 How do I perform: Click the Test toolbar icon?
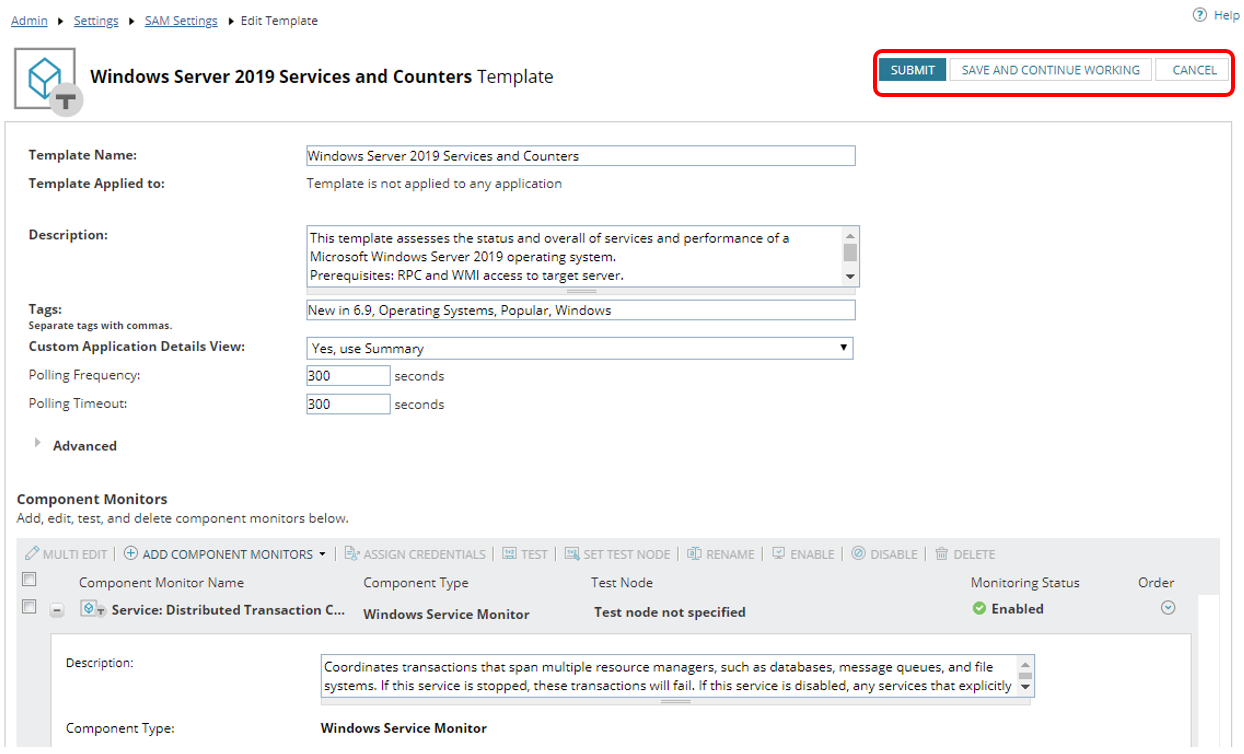(509, 553)
